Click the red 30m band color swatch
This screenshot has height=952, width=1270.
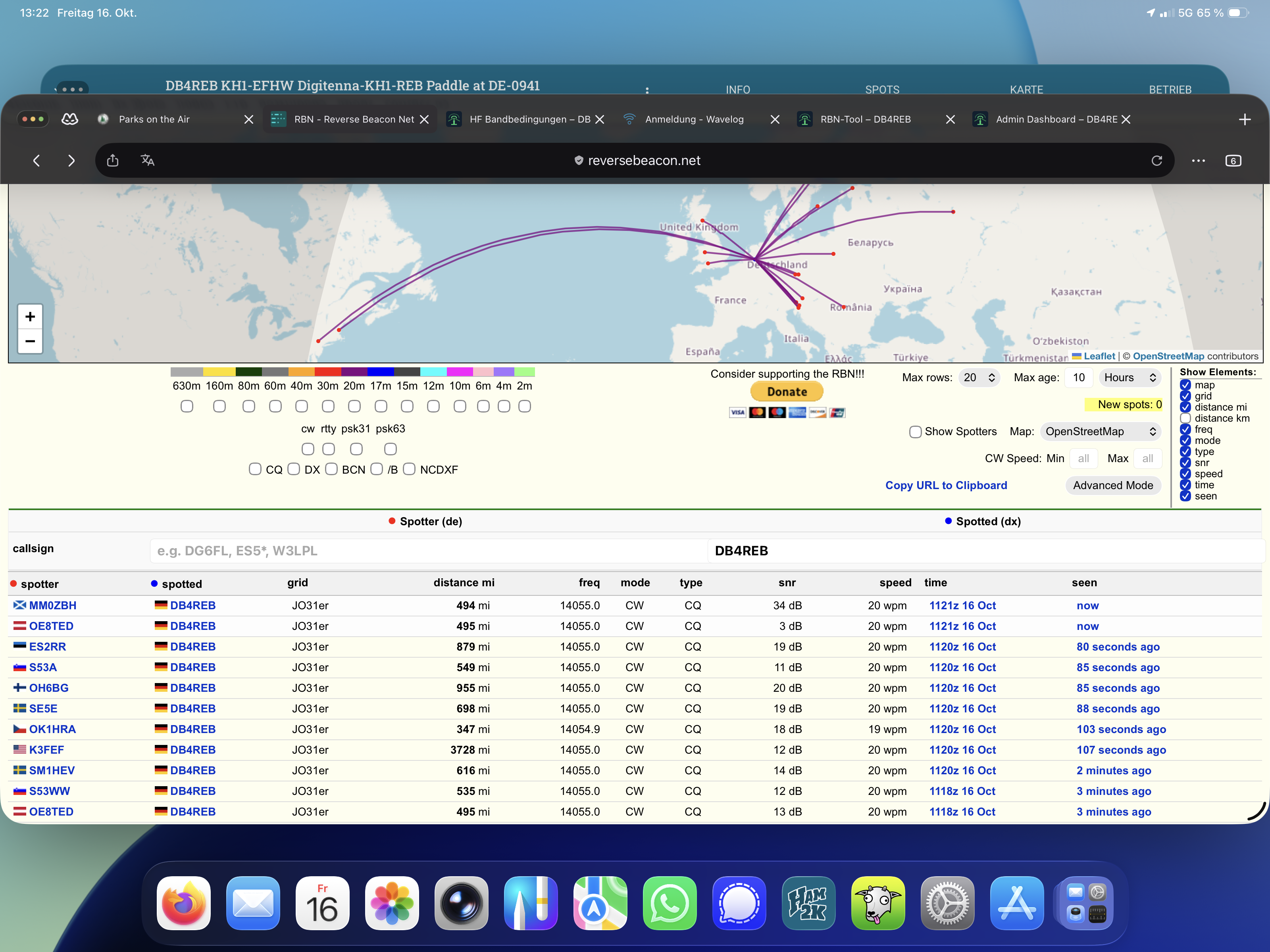328,372
